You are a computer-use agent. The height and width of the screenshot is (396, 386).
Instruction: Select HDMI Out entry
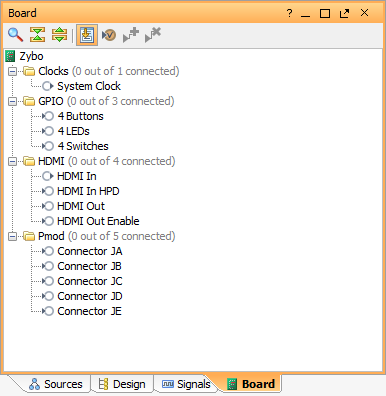click(x=81, y=206)
